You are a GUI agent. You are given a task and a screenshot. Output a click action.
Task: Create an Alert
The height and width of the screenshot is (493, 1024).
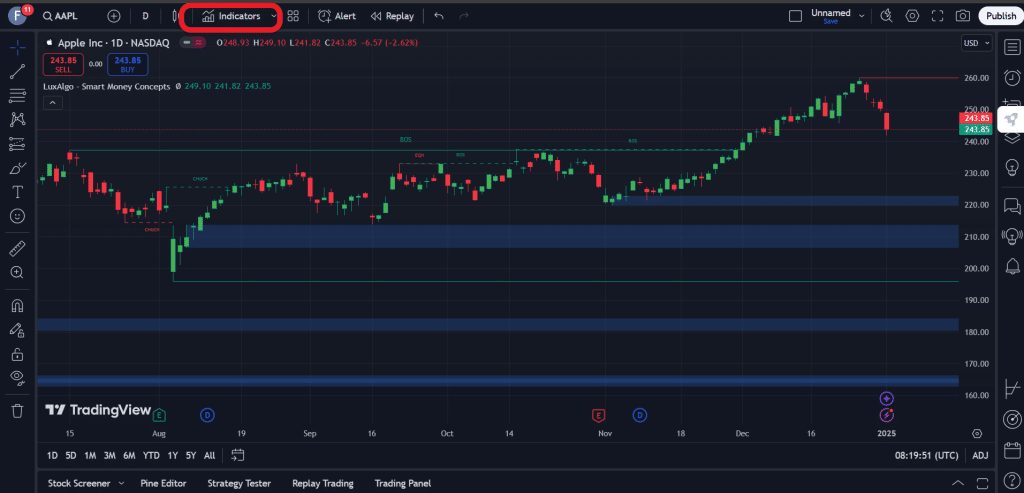[337, 16]
